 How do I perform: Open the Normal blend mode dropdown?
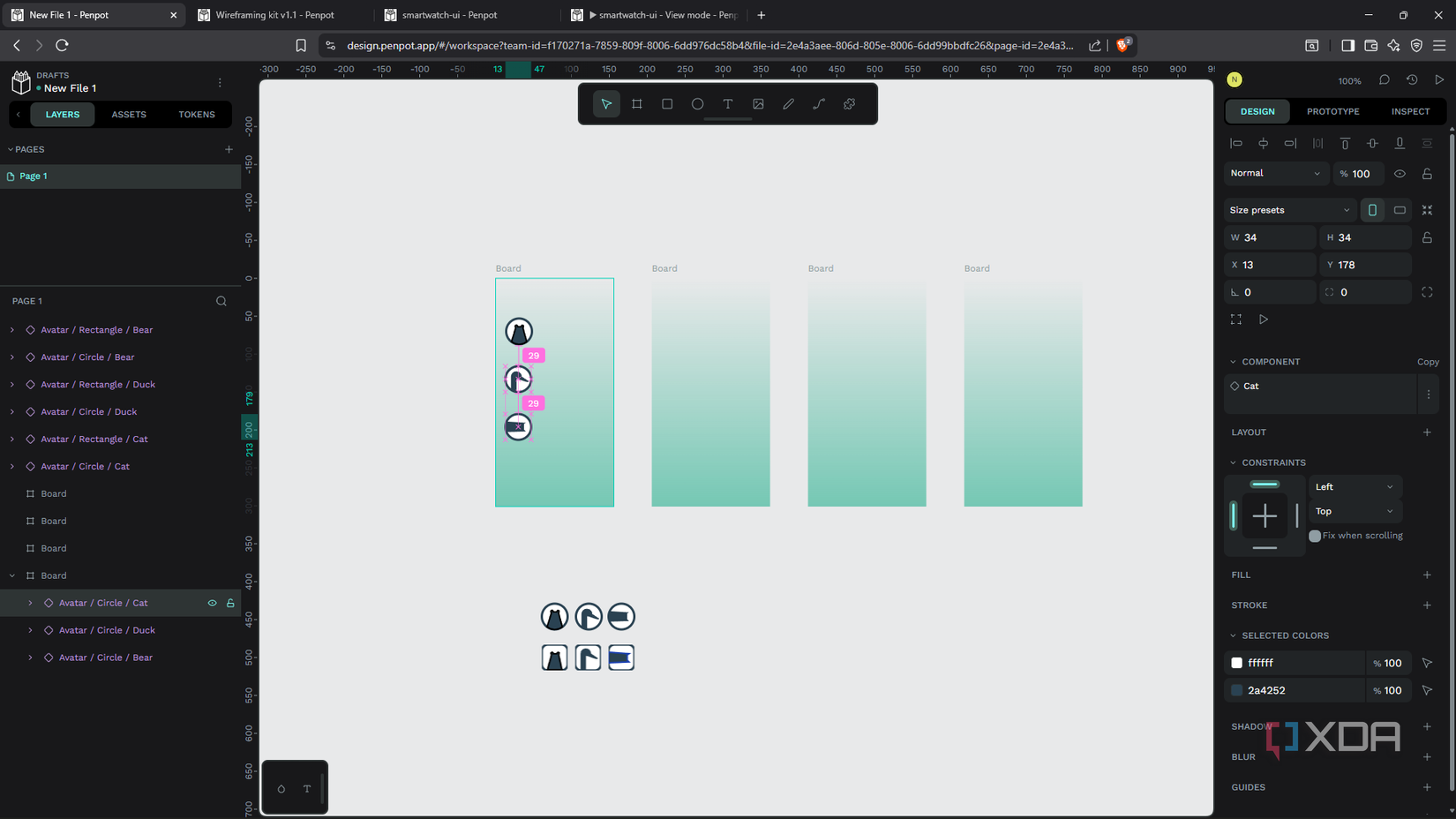pyautogui.click(x=1275, y=173)
